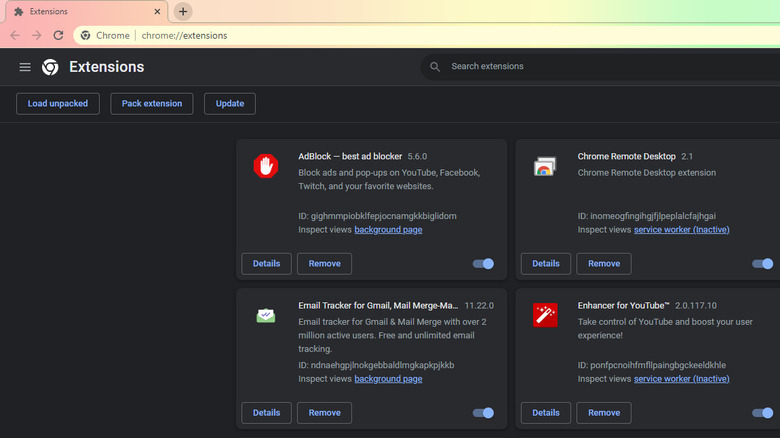Open a new tab with plus button
The image size is (780, 438).
pyautogui.click(x=183, y=11)
